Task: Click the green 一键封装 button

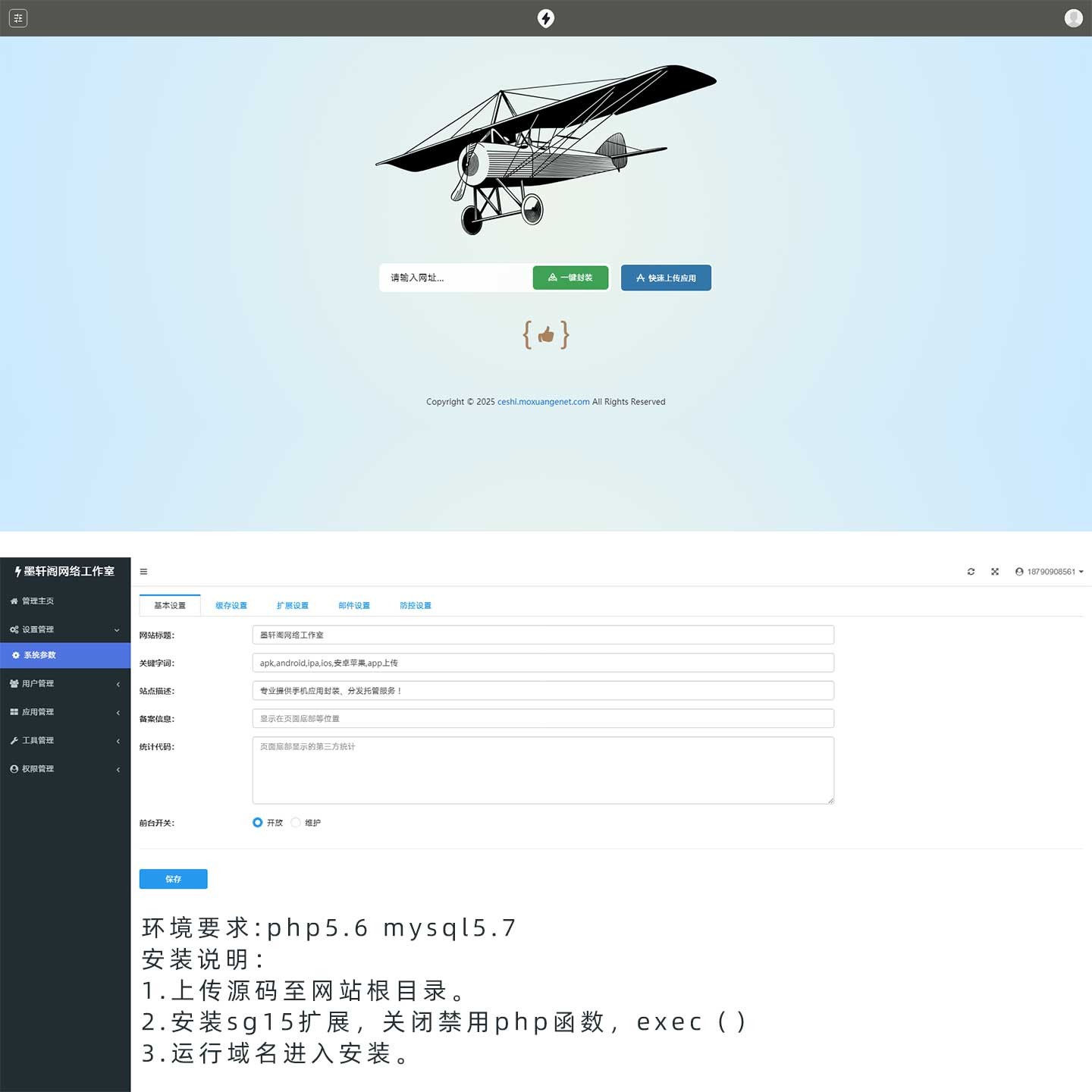Action: (570, 278)
